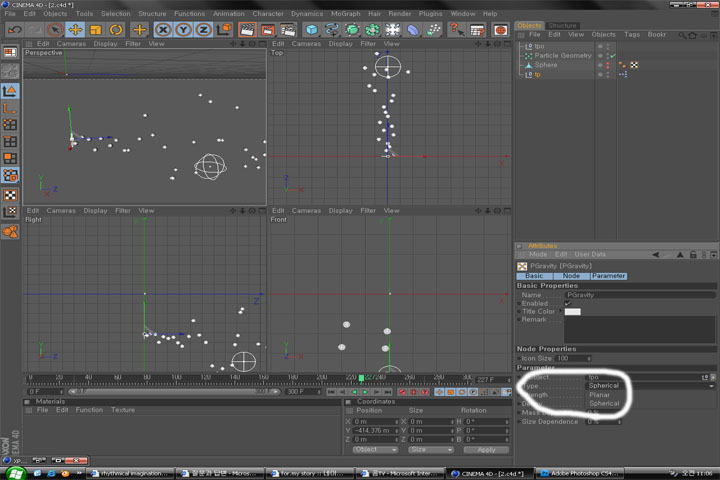
Task: Toggle Particle Geometry enable checkmark
Action: (x=613, y=56)
